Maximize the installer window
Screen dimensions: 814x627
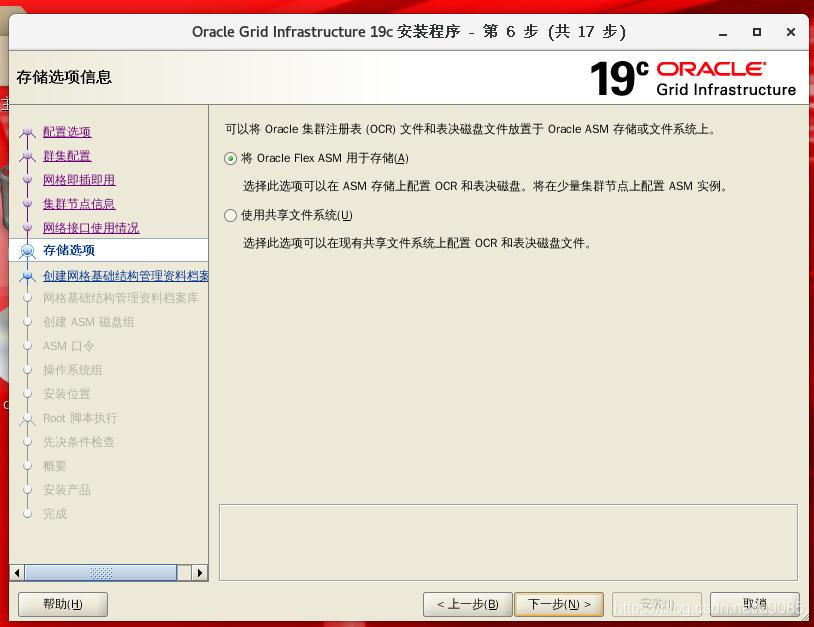(757, 32)
